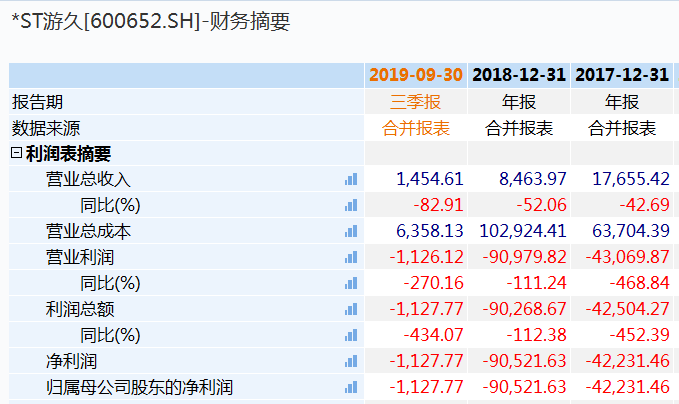This screenshot has height=404, width=679.
Task: Click growth value -270.16
Action: tap(433, 283)
